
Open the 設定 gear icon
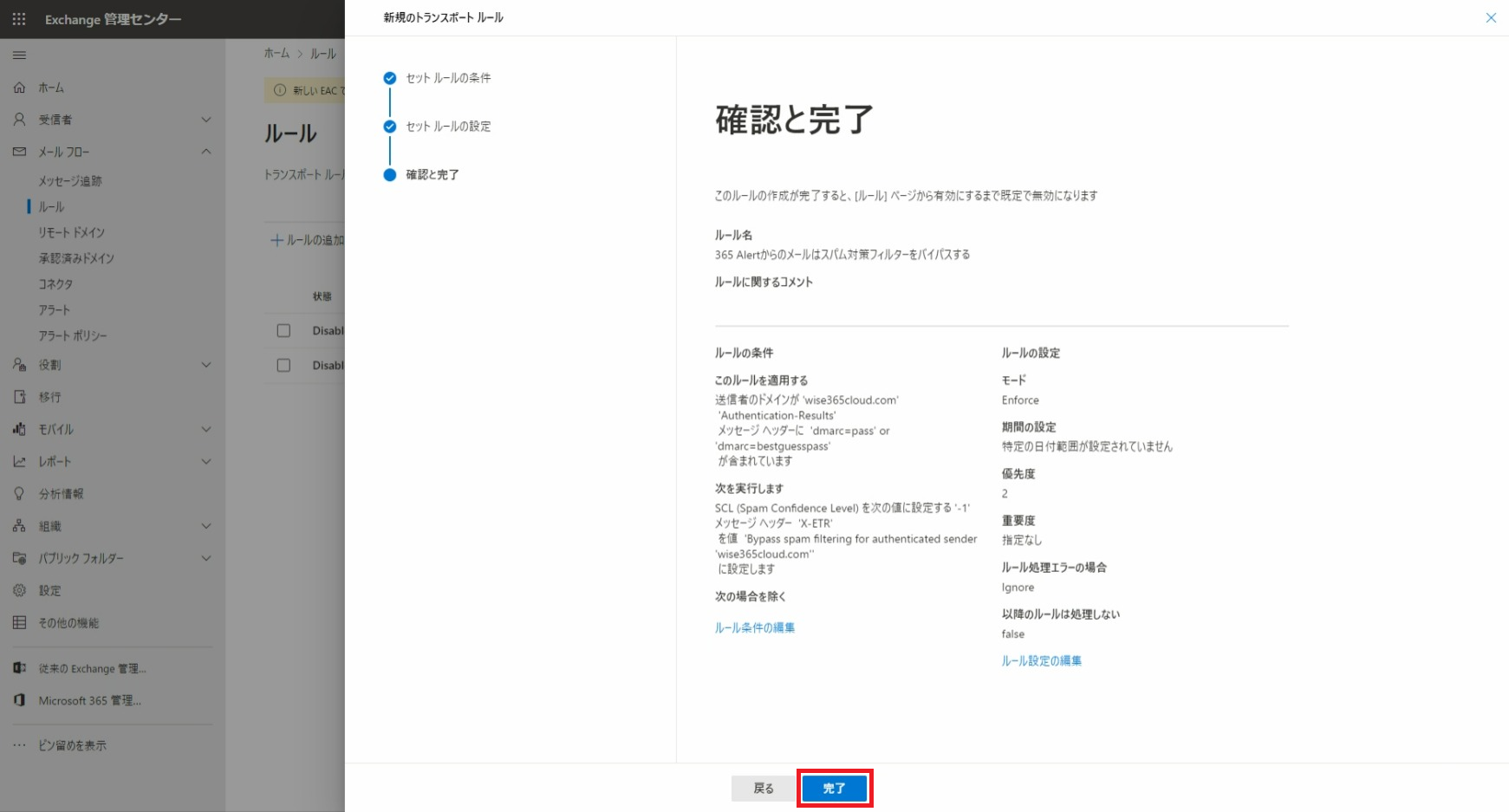click(19, 590)
